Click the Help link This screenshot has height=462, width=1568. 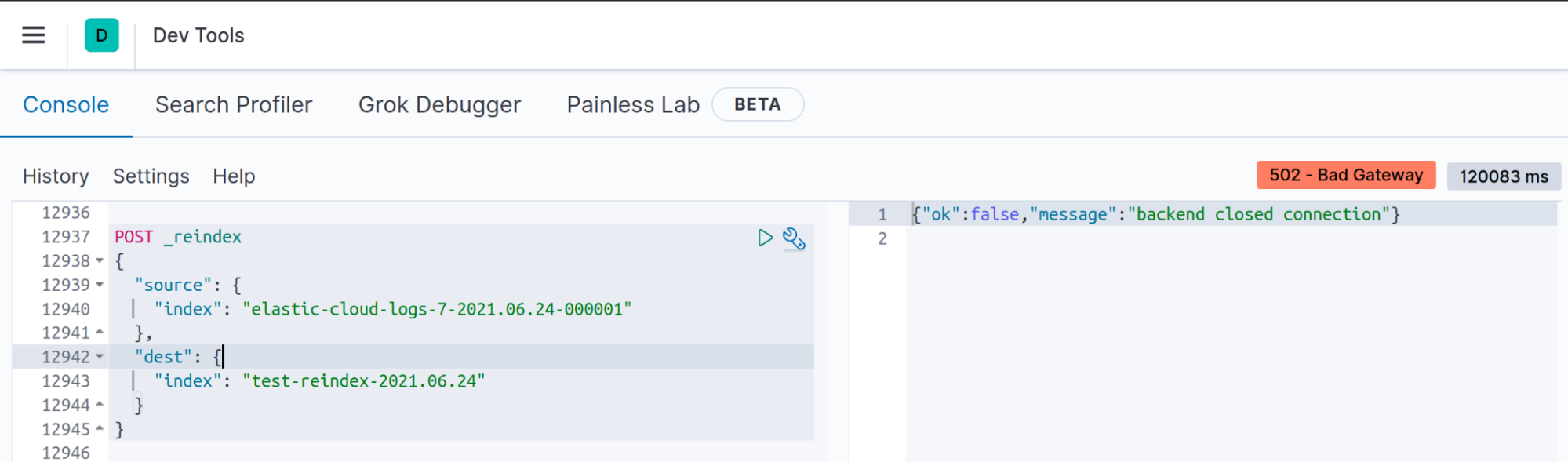(x=234, y=176)
